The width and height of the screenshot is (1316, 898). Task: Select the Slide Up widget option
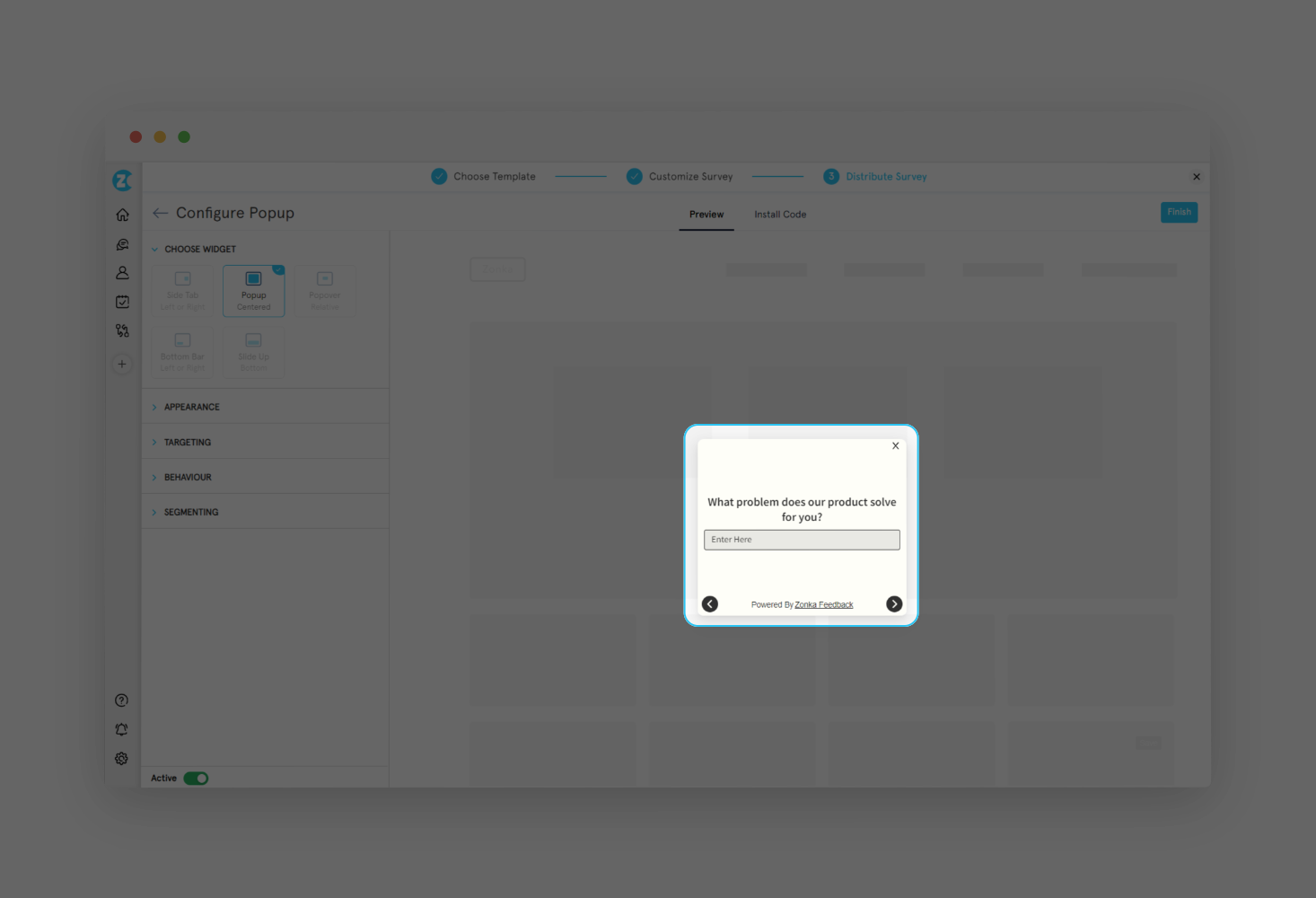[x=253, y=352]
